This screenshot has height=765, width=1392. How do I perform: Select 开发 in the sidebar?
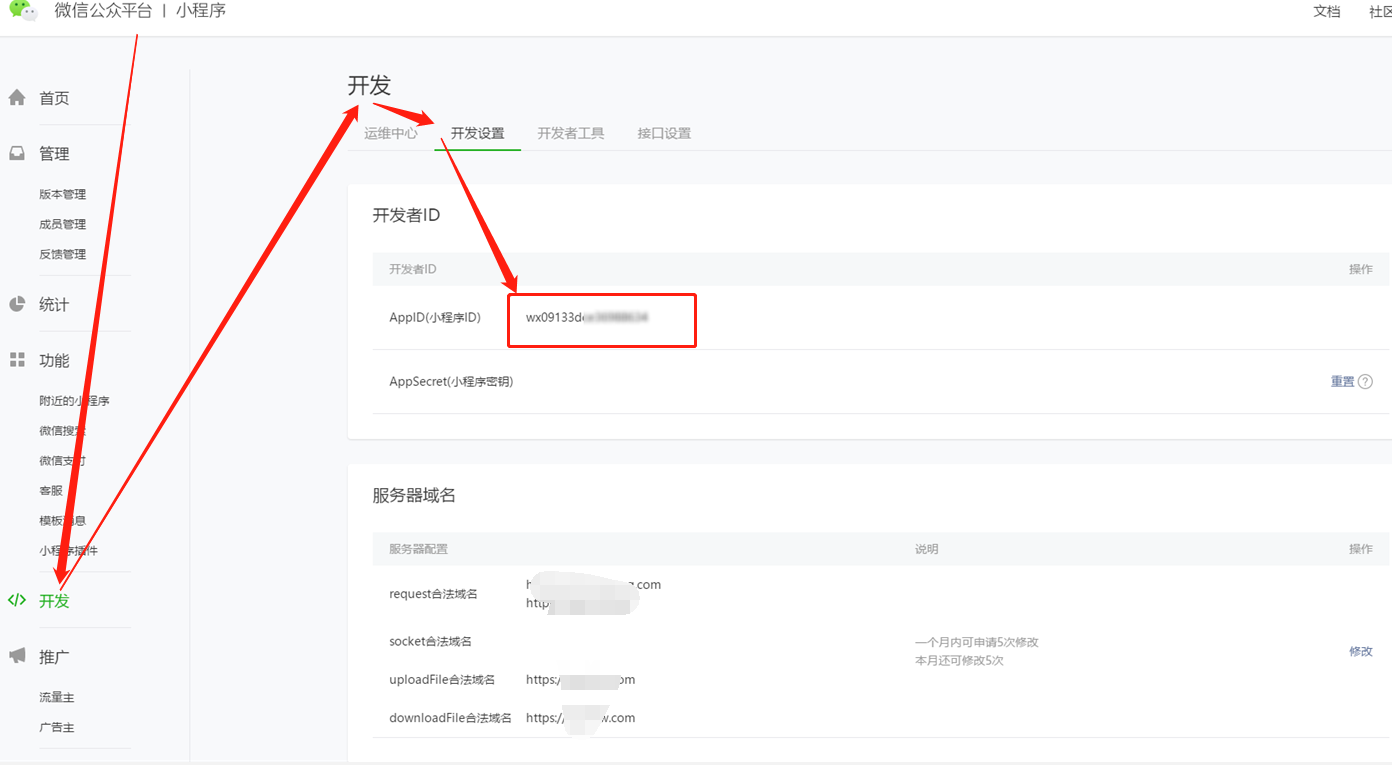tap(54, 601)
